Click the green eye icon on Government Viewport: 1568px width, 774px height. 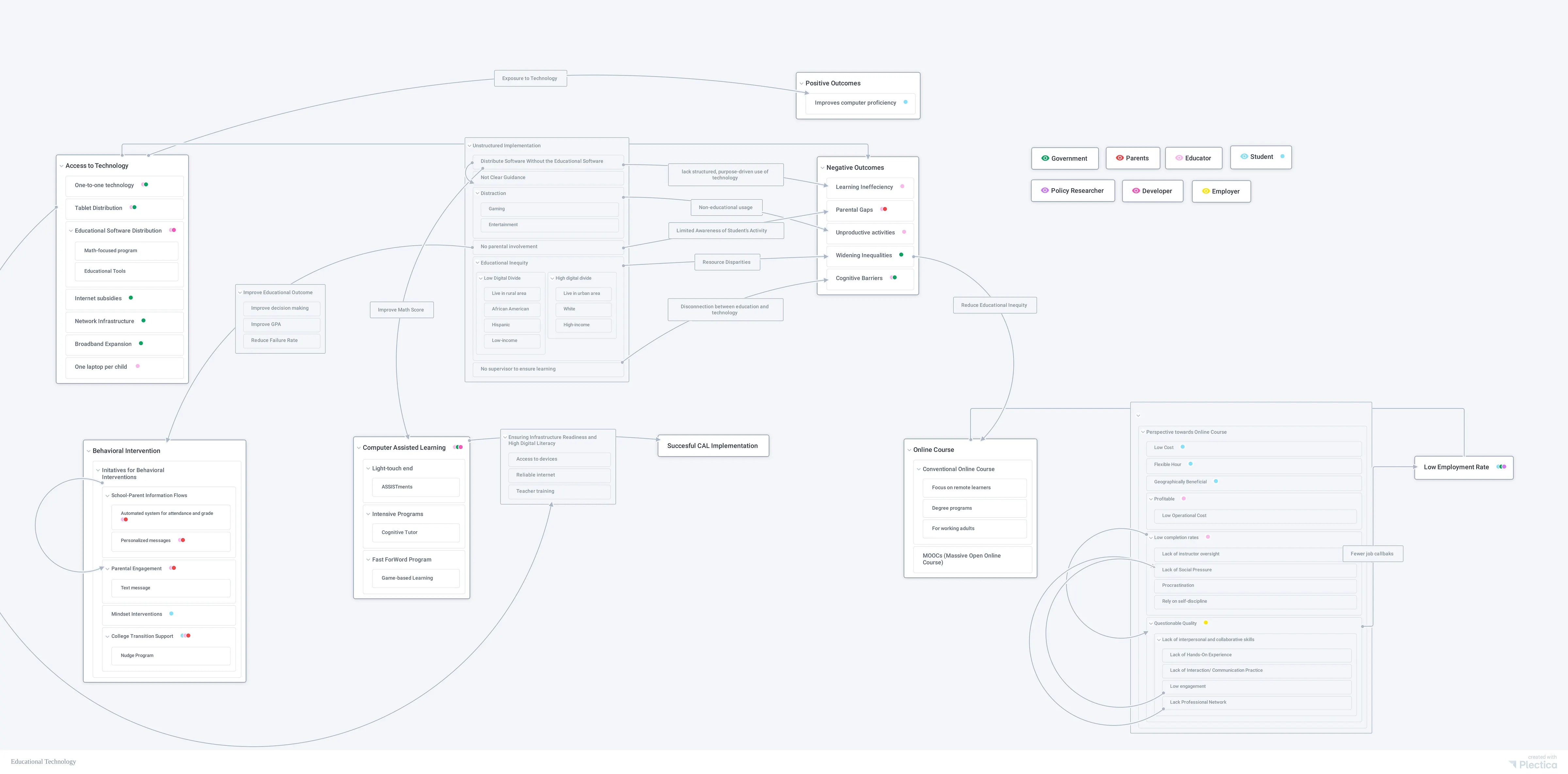pos(1045,158)
